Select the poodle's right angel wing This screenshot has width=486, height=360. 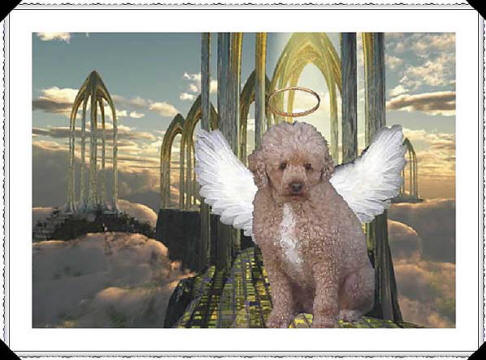pos(368,173)
